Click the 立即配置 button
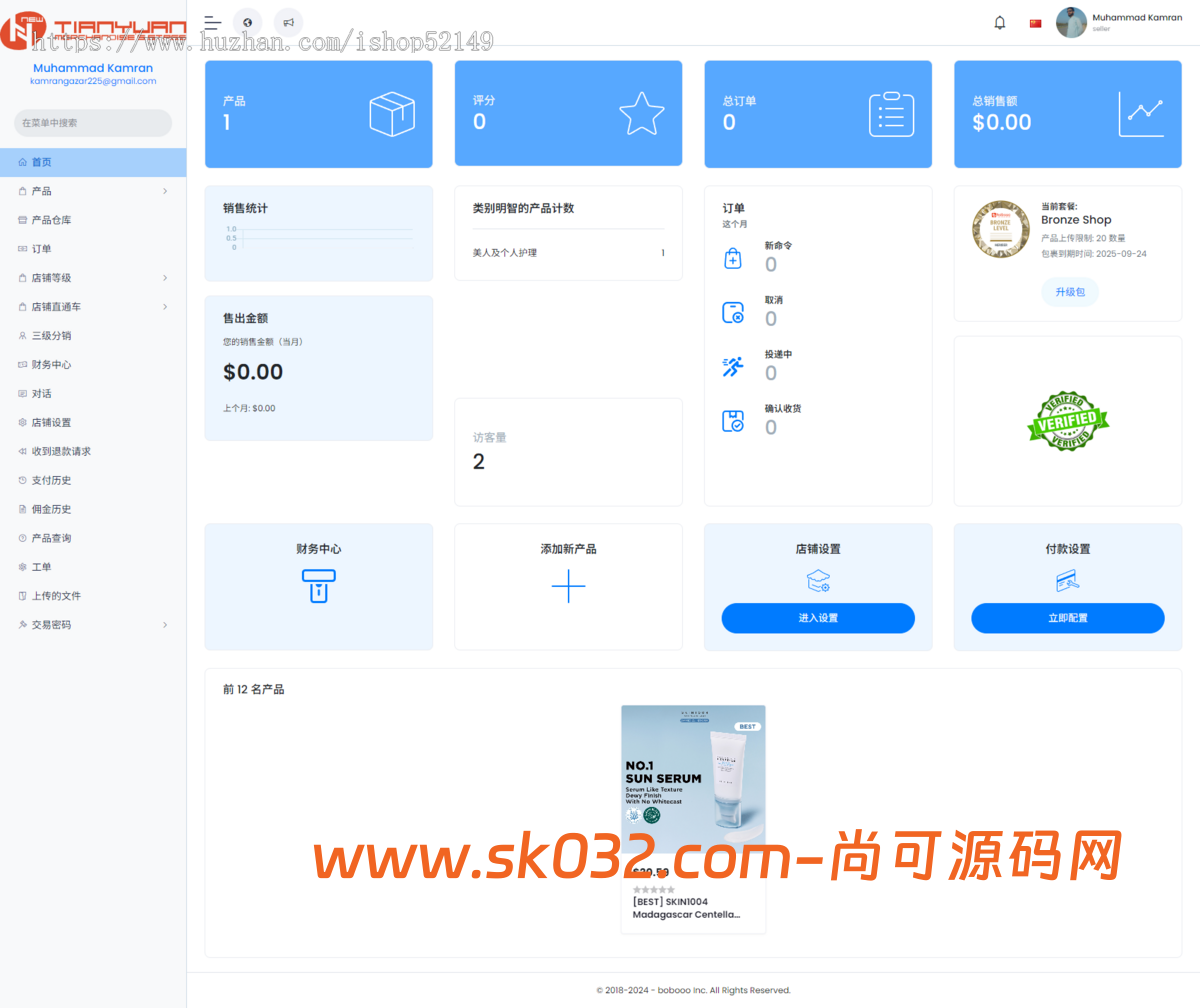This screenshot has height=1008, width=1200. 1068,618
